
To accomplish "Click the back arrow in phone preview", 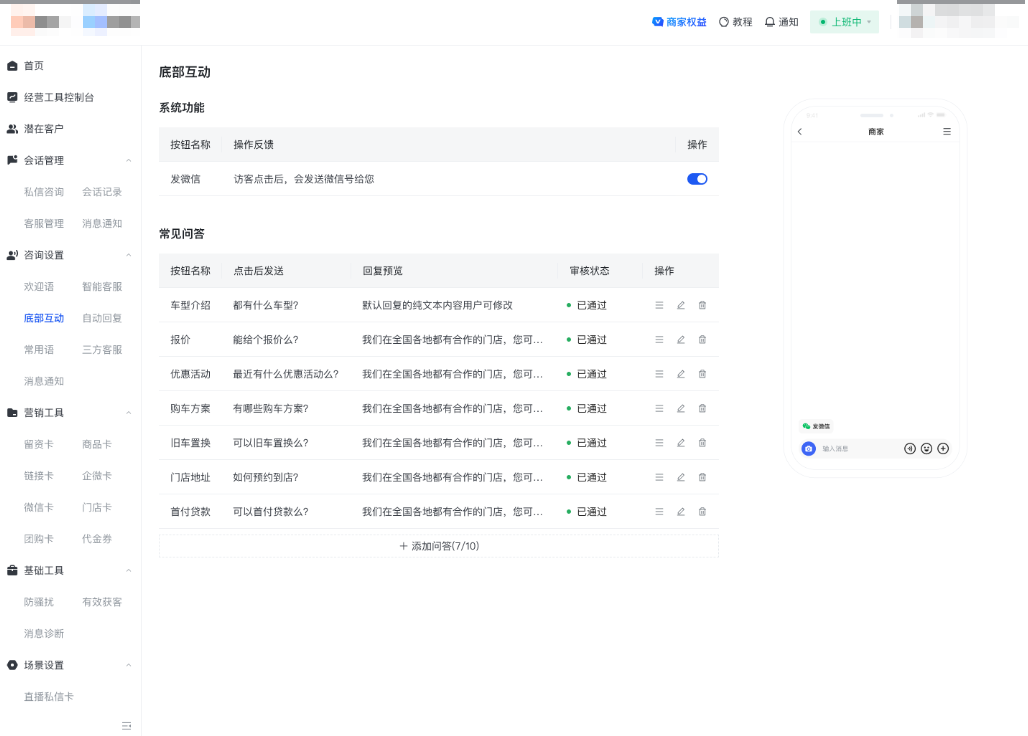I will [x=799, y=131].
